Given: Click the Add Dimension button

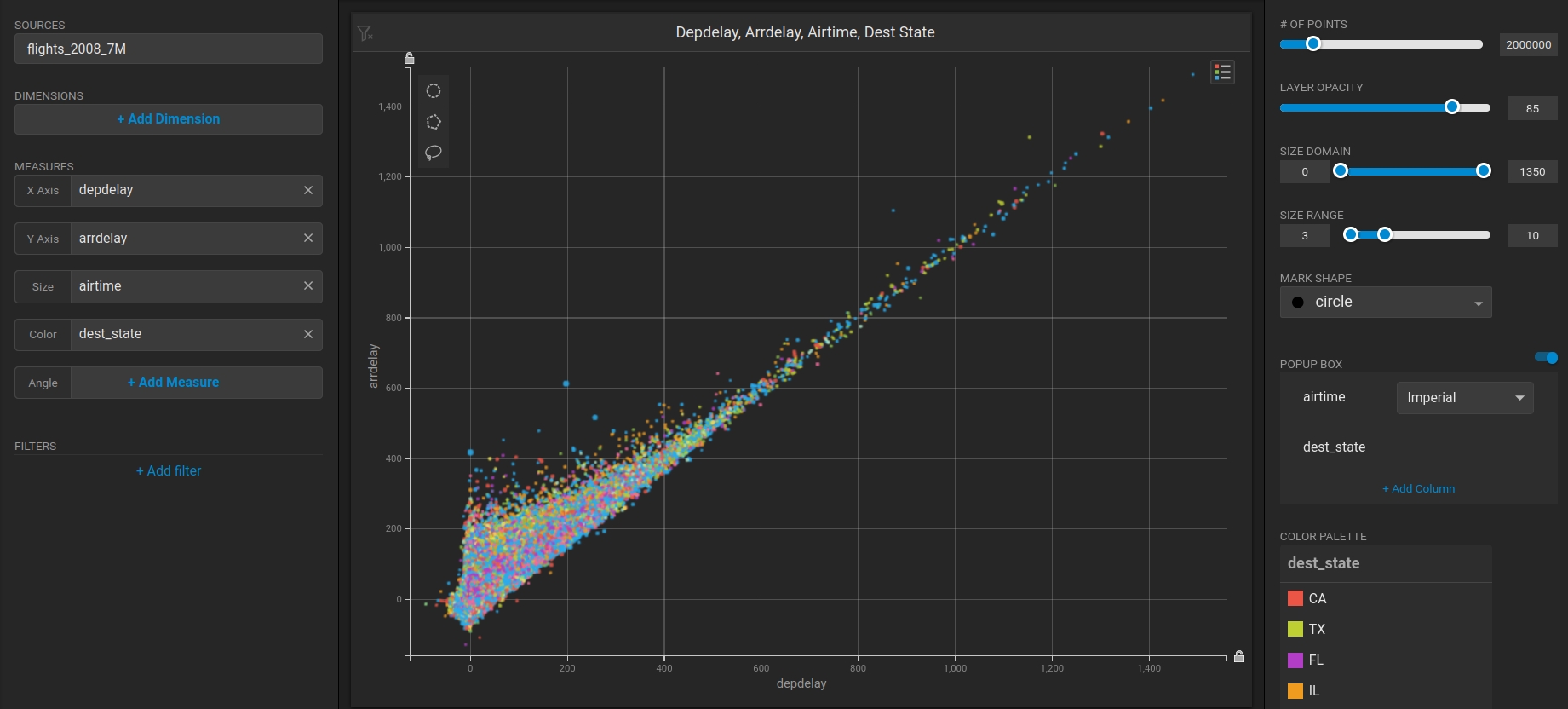Looking at the screenshot, I should 169,119.
